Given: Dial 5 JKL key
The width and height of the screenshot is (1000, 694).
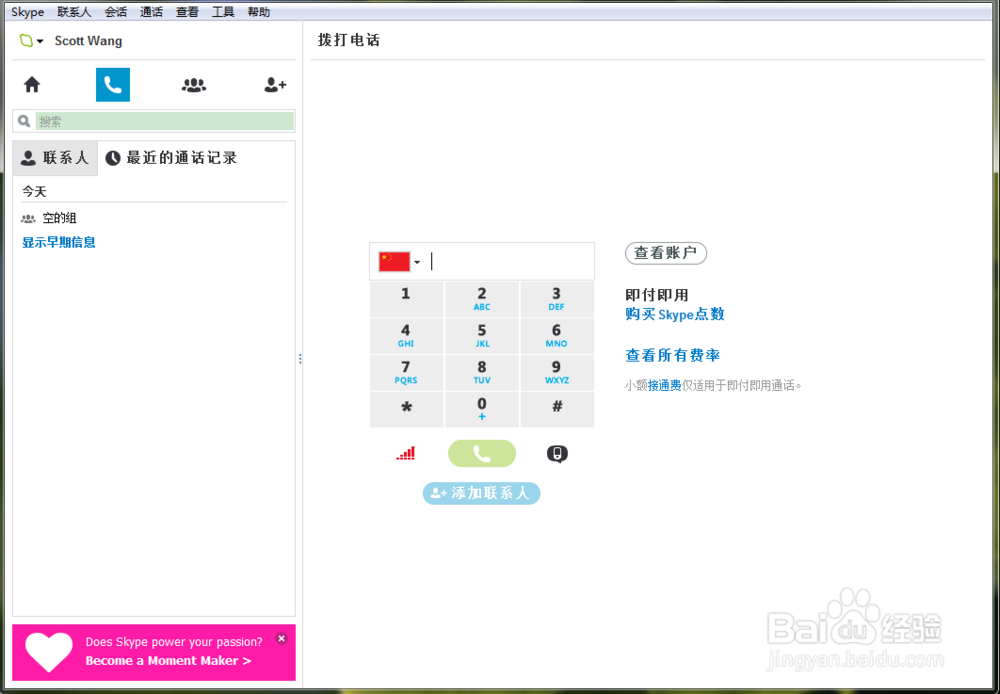Looking at the screenshot, I should pos(482,336).
